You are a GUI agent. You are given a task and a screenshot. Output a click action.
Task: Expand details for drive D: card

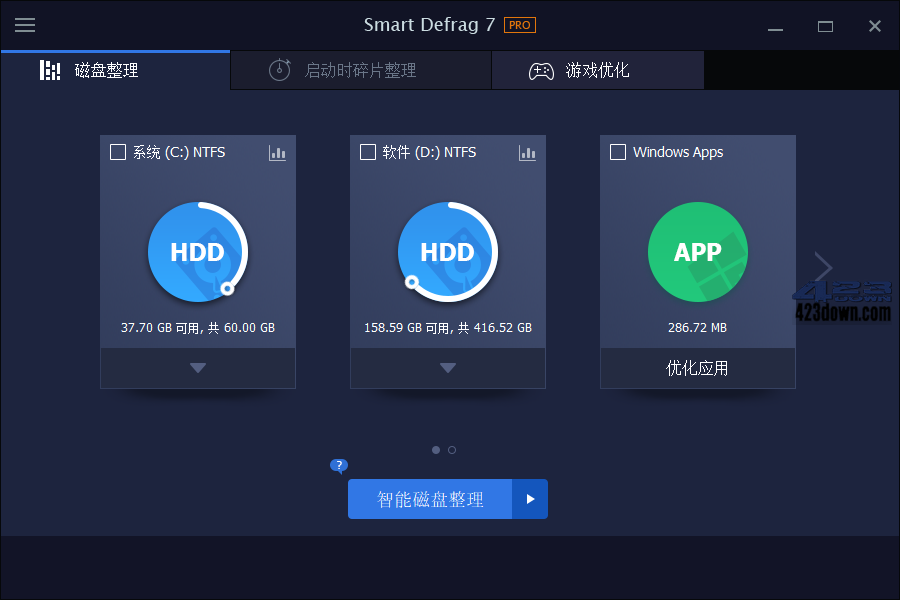point(447,368)
